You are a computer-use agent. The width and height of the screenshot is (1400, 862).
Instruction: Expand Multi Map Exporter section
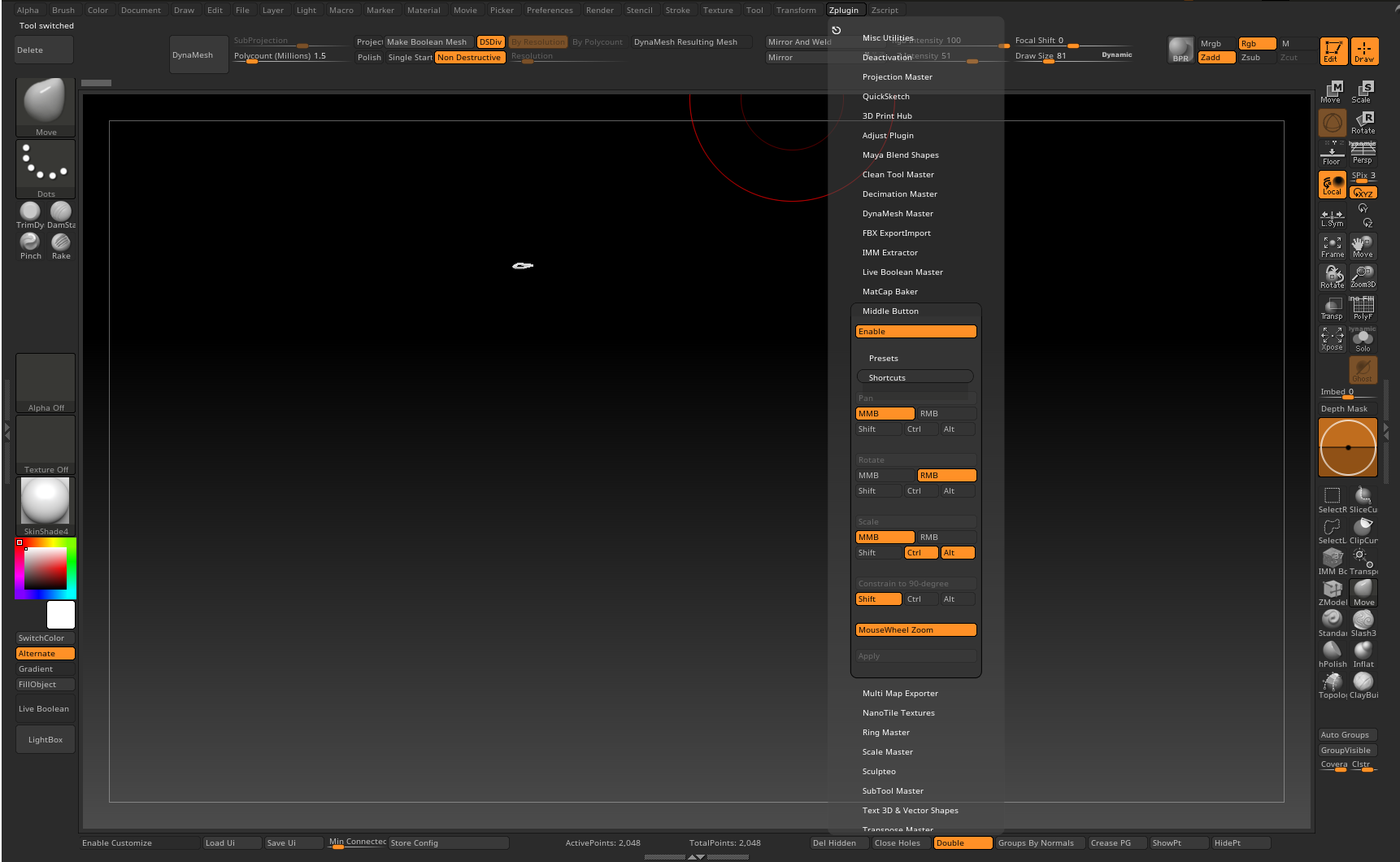pos(900,694)
